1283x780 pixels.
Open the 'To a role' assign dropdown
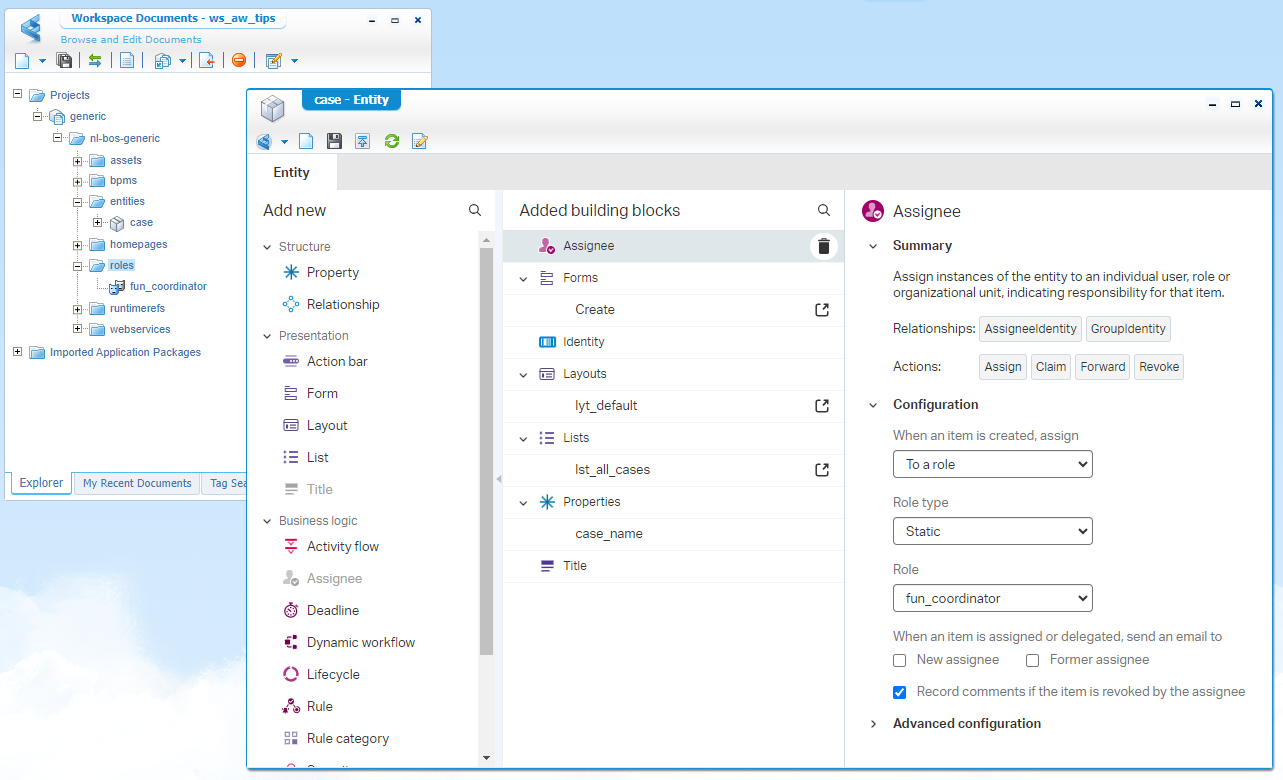(992, 464)
